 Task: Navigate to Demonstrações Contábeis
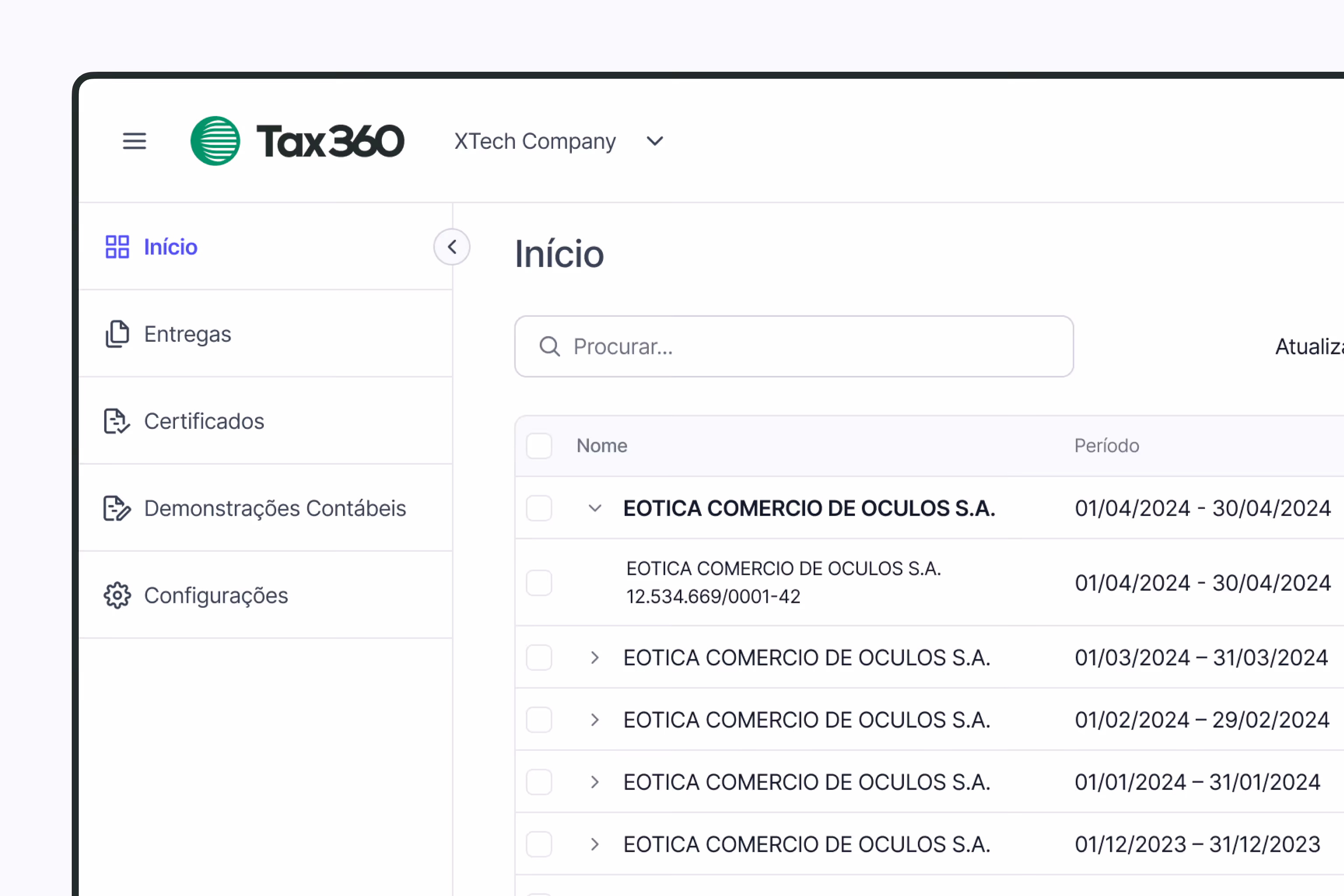(275, 508)
